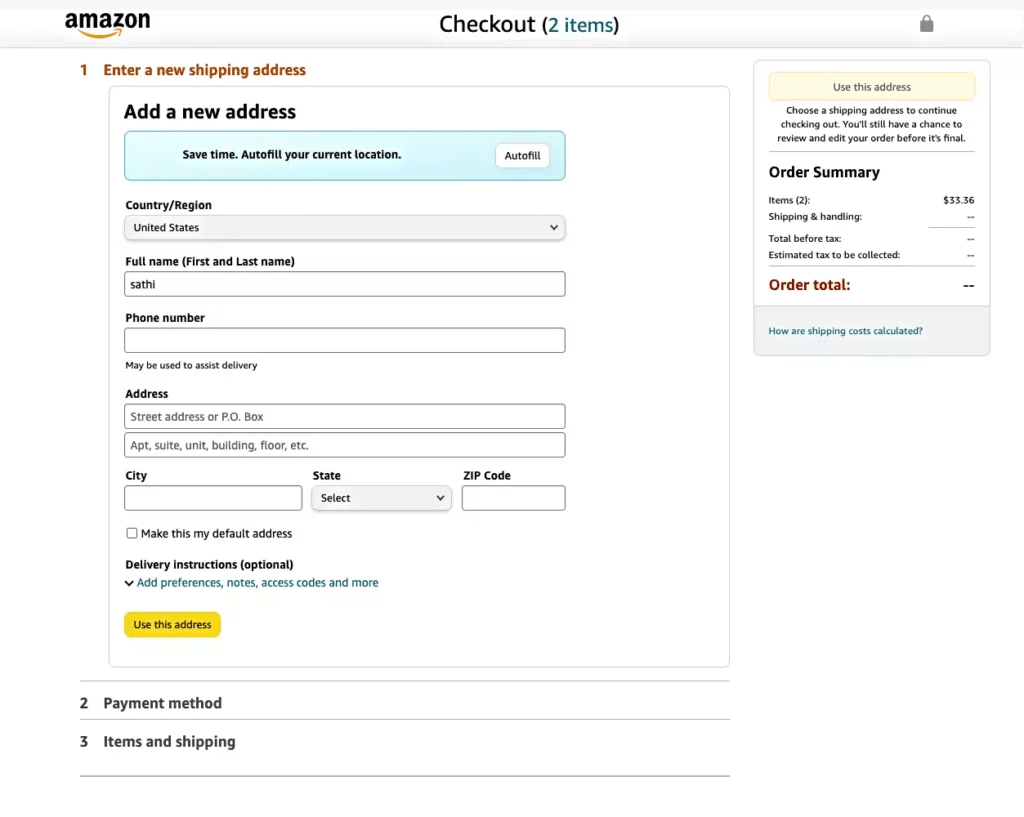
Task: Click the Full name input field
Action: tap(344, 284)
